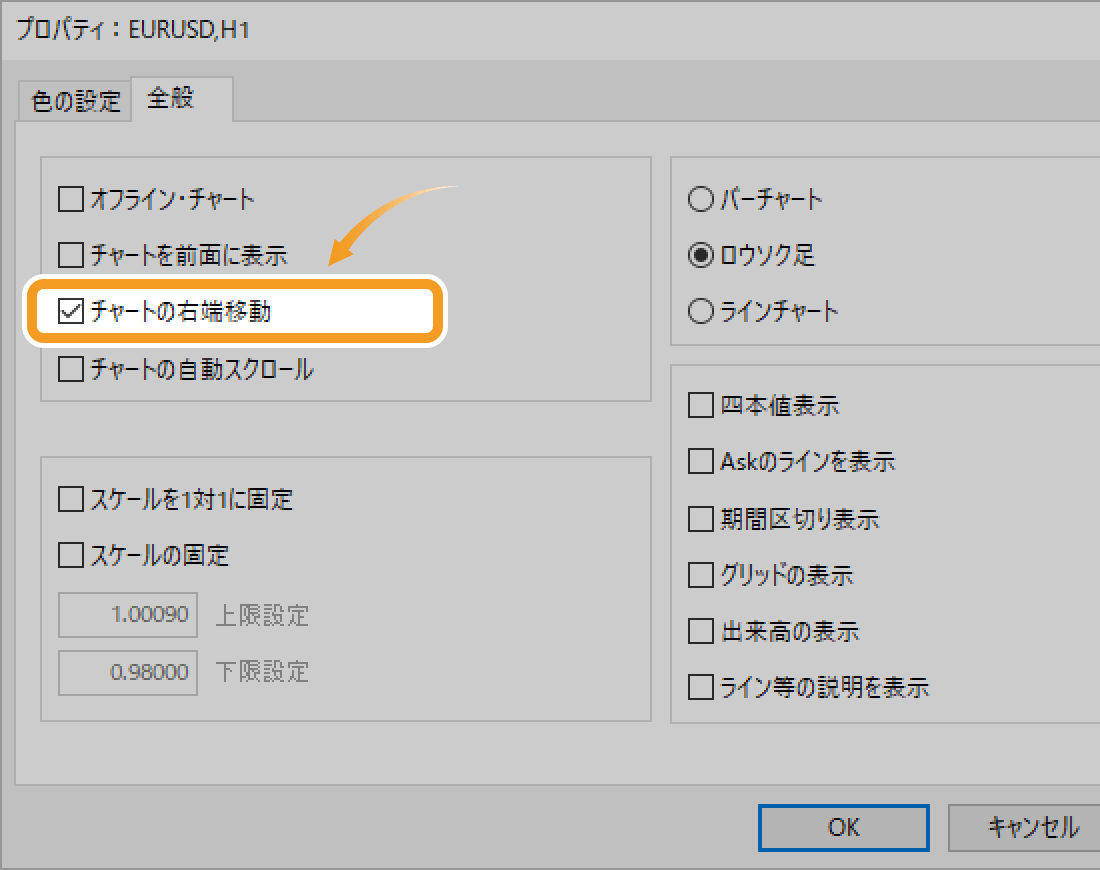1100x870 pixels.
Task: Check Askのラインを表示 option
Action: pyautogui.click(x=701, y=461)
